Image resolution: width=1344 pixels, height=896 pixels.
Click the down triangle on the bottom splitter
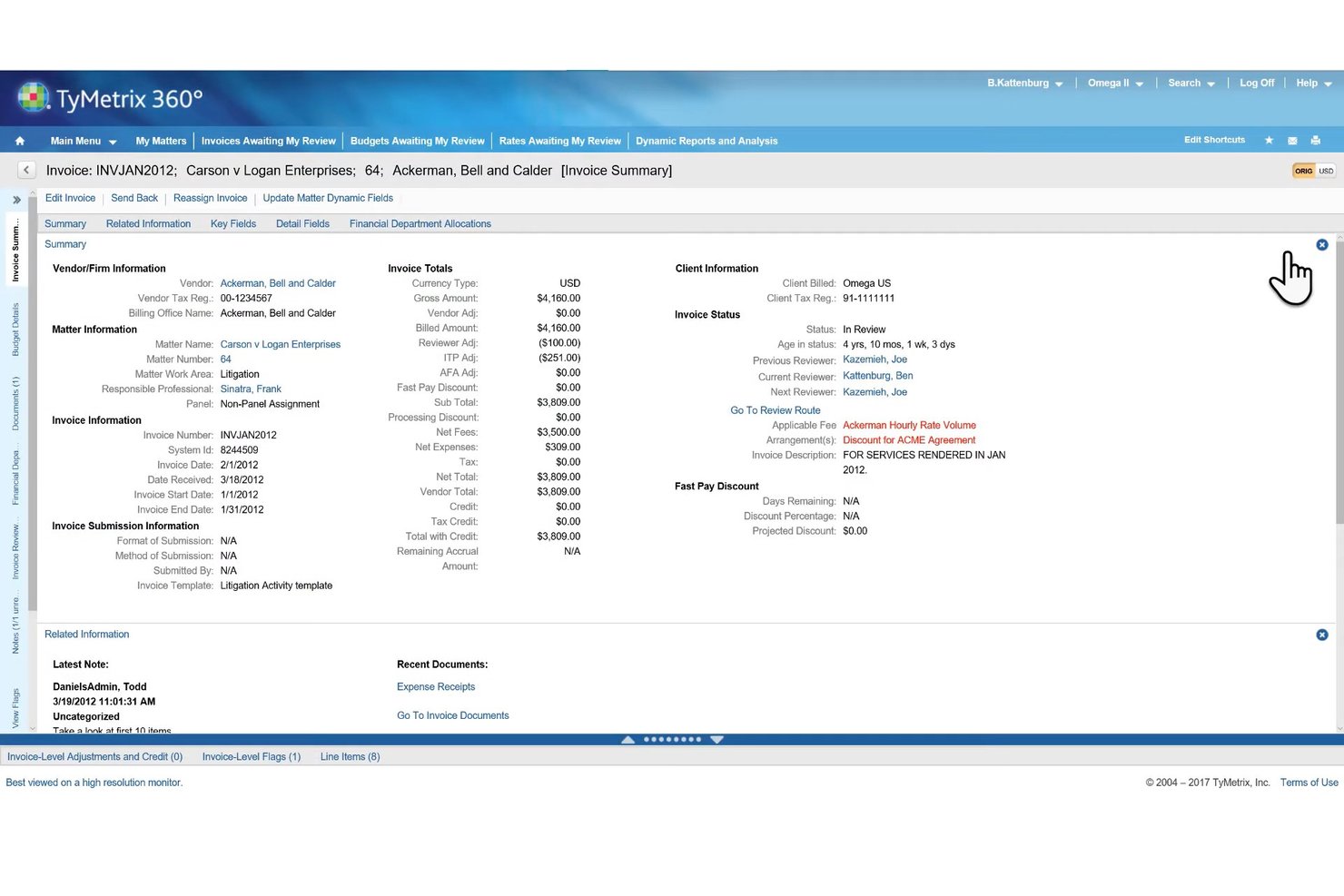(716, 740)
